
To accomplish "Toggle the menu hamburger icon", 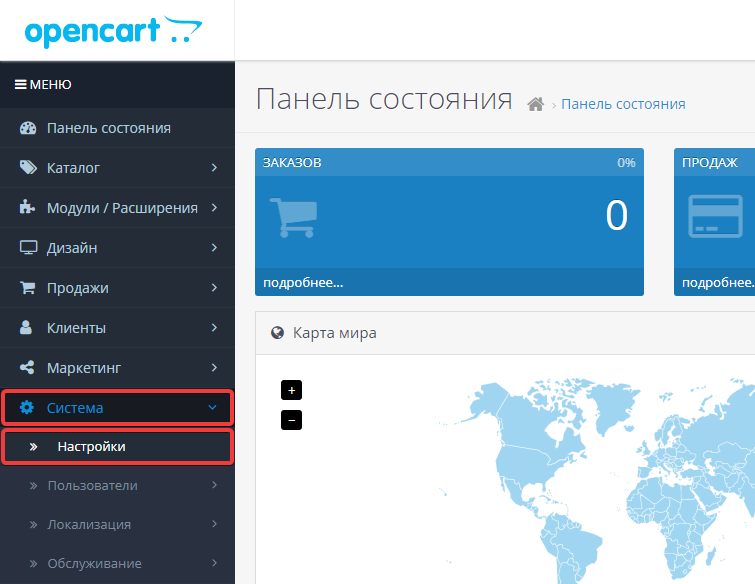I will pos(20,85).
